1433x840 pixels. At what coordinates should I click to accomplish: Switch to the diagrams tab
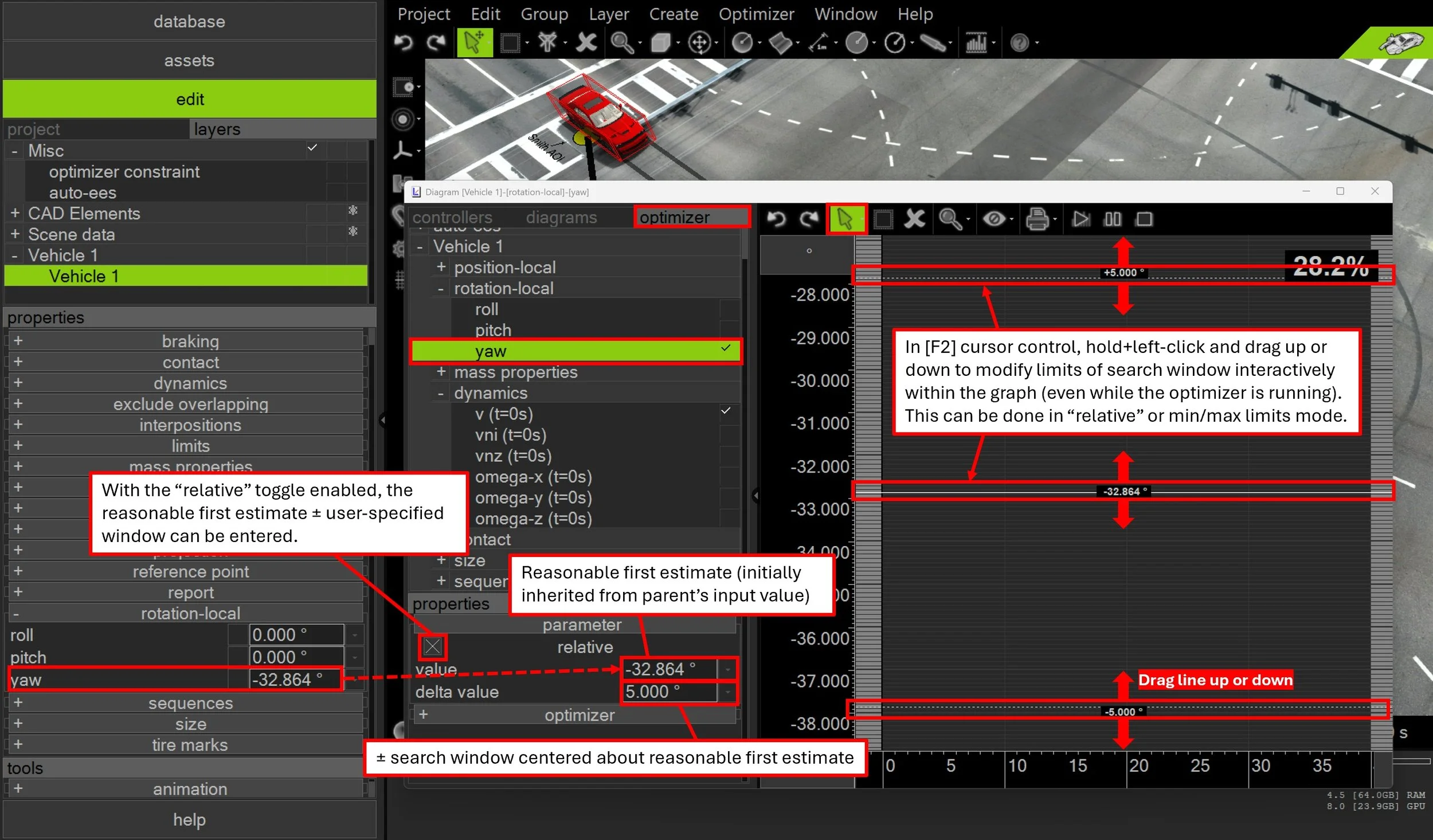561,218
